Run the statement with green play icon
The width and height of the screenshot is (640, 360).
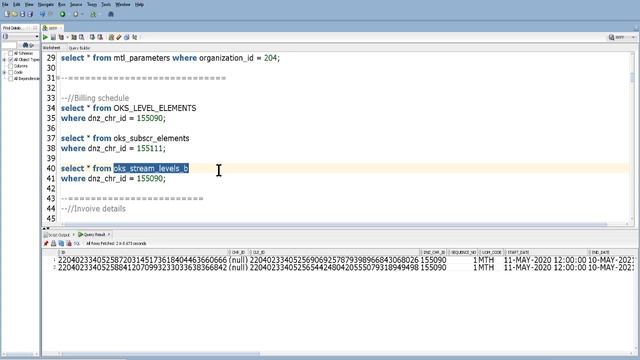(45, 37)
